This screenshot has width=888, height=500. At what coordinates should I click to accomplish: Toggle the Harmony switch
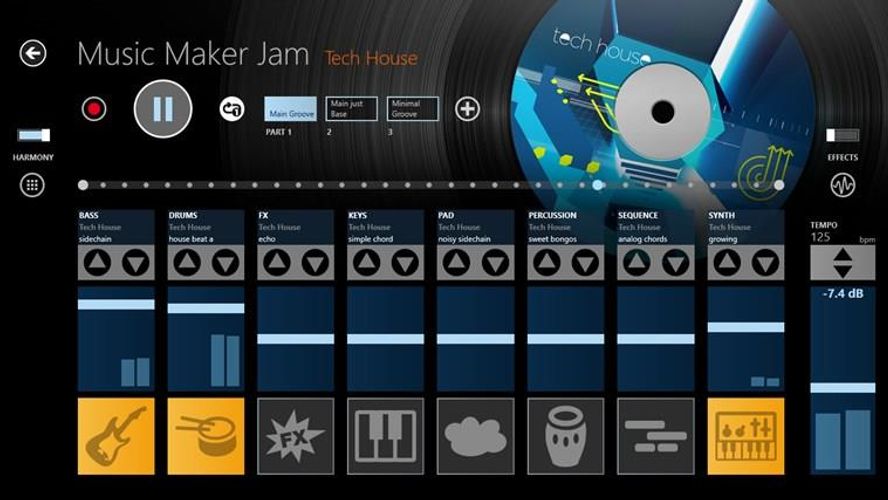pyautogui.click(x=34, y=135)
